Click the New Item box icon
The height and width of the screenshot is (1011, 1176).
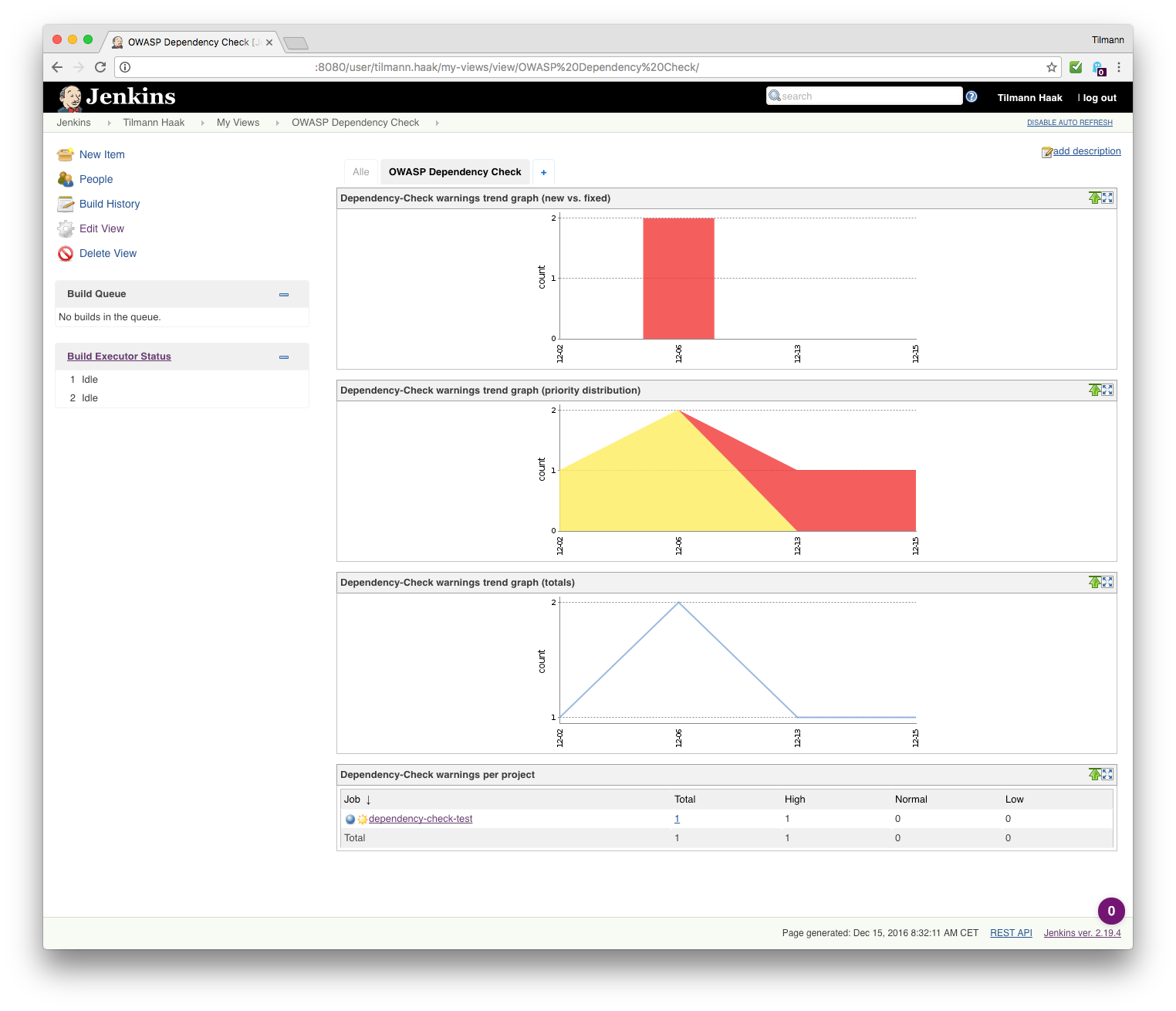(66, 154)
